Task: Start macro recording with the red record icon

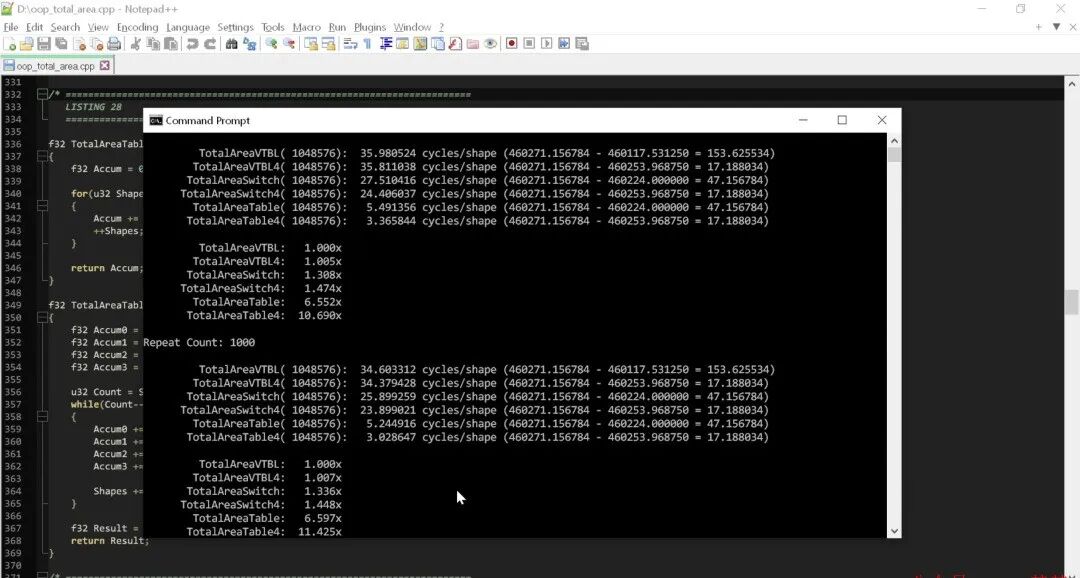Action: (512, 43)
